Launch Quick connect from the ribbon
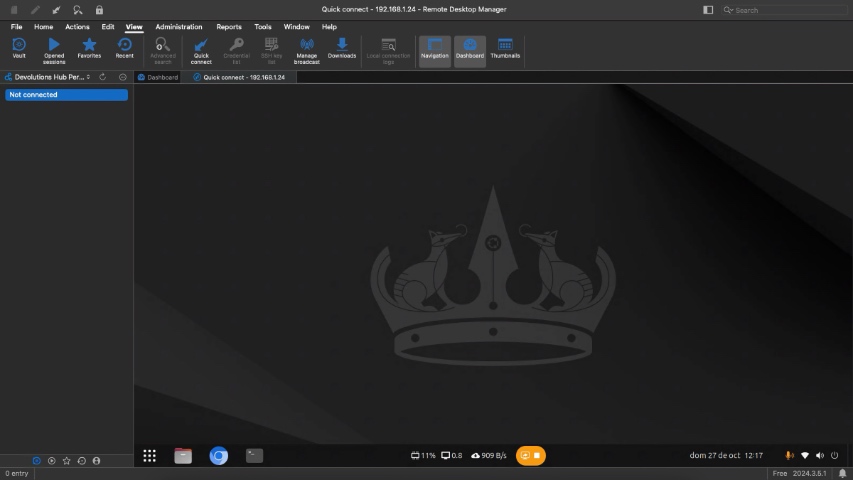Image resolution: width=853 pixels, height=480 pixels. 201,51
